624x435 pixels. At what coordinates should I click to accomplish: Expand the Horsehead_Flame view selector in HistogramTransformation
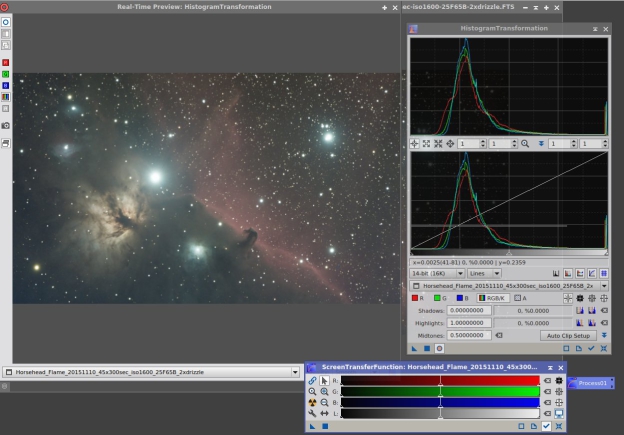pyautogui.click(x=509, y=286)
